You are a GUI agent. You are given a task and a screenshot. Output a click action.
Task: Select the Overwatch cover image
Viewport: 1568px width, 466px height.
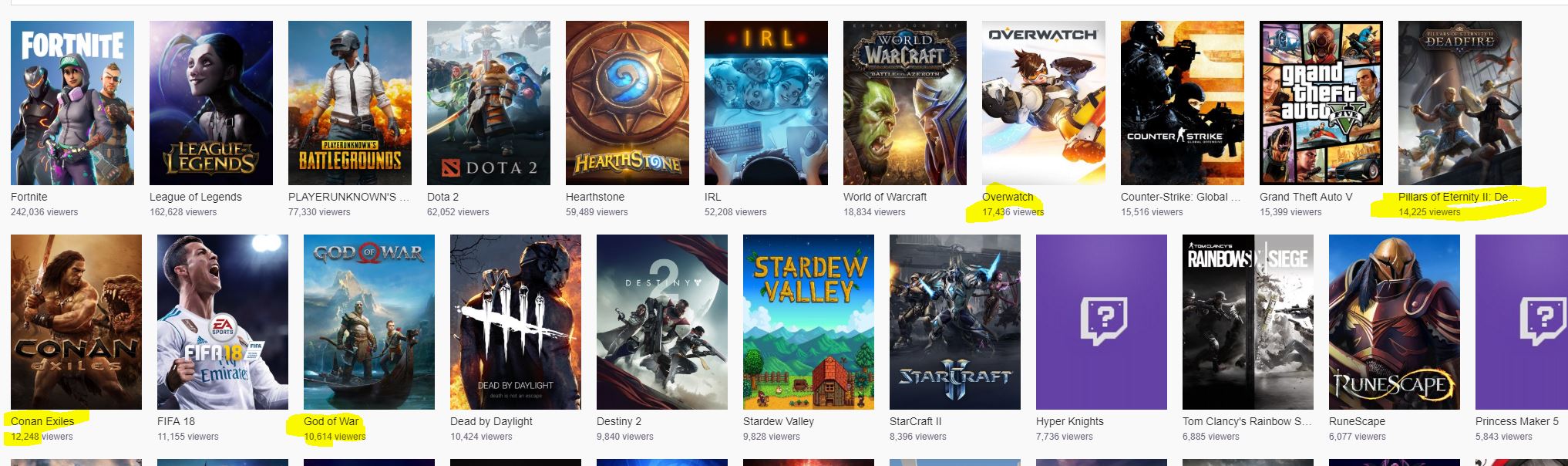[x=1044, y=103]
